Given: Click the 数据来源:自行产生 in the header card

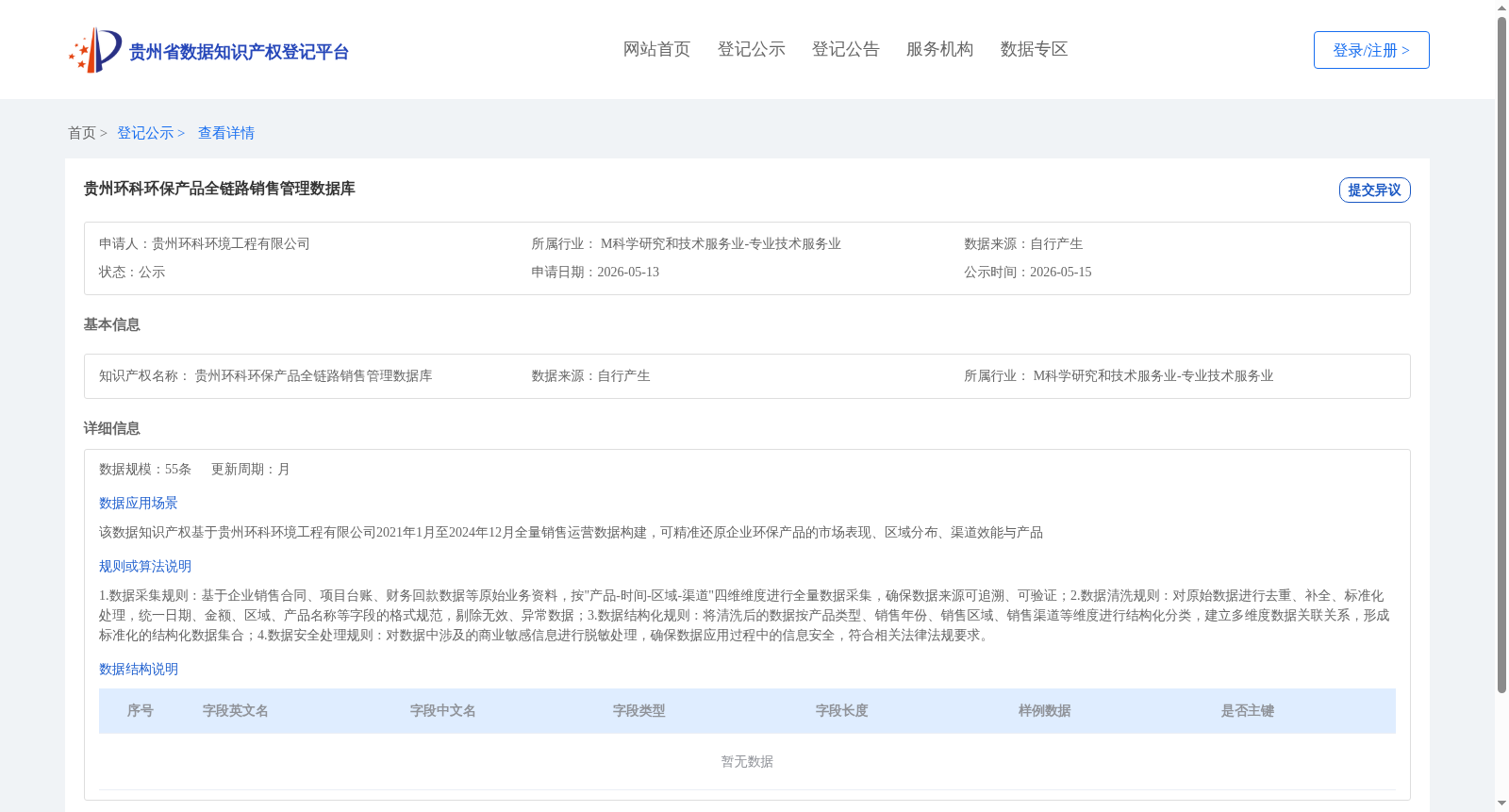Looking at the screenshot, I should [1023, 243].
